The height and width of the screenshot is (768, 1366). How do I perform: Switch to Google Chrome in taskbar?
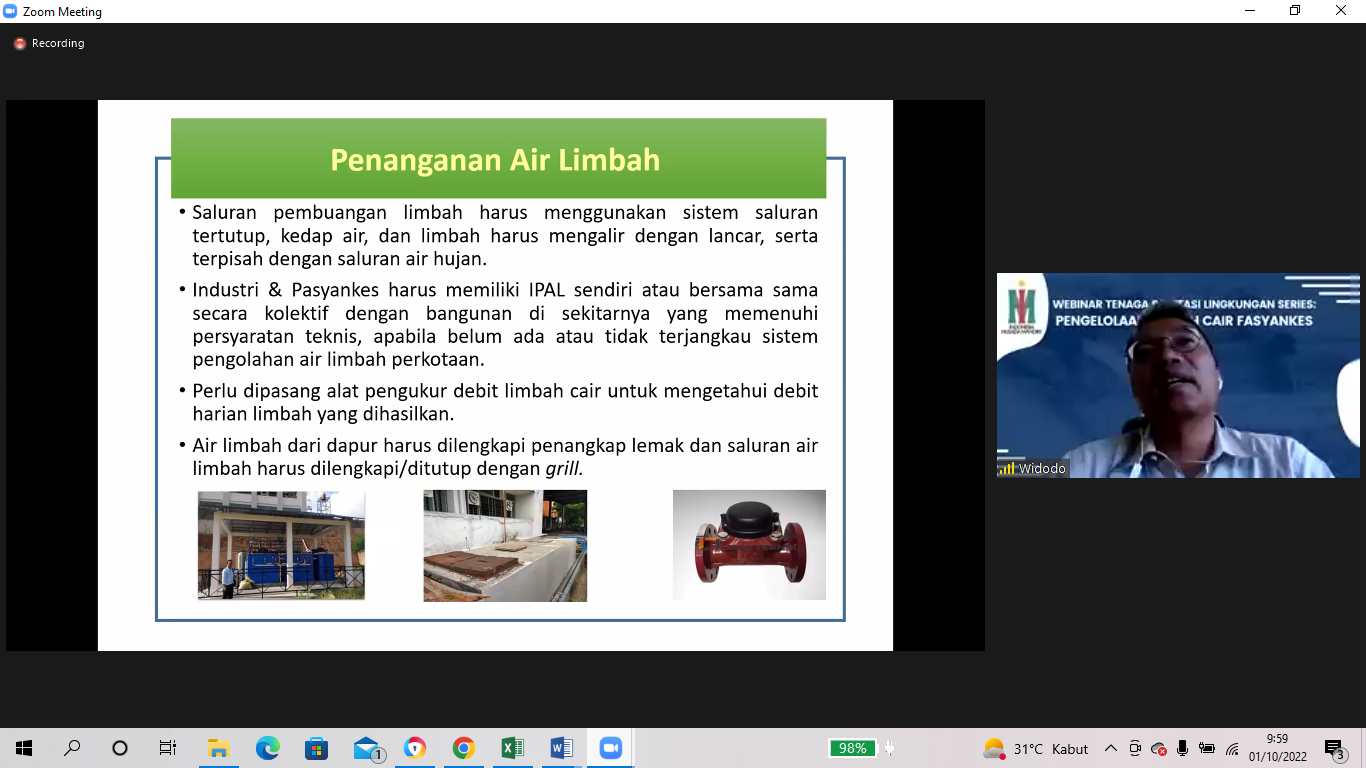tap(463, 748)
